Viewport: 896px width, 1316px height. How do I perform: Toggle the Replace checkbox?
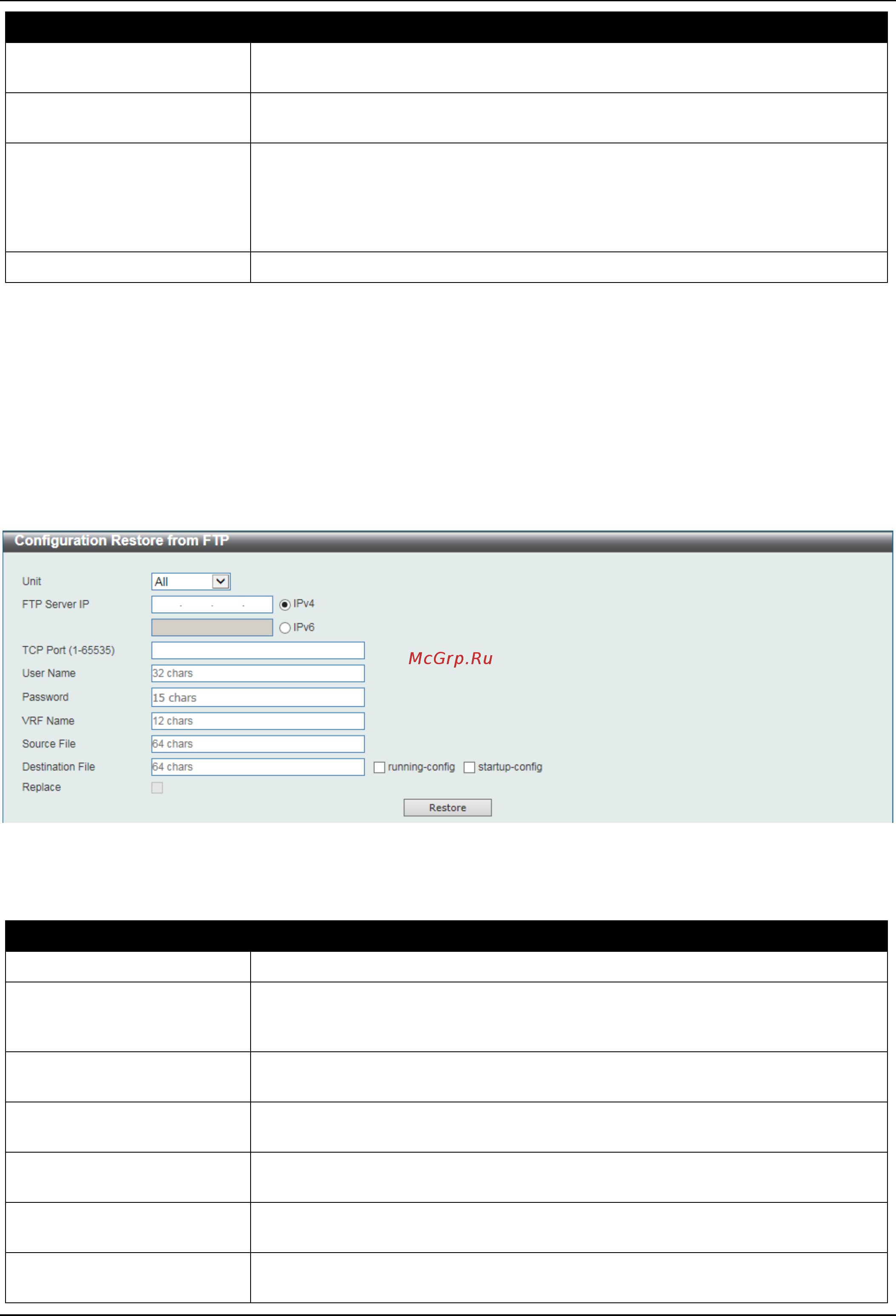point(157,788)
